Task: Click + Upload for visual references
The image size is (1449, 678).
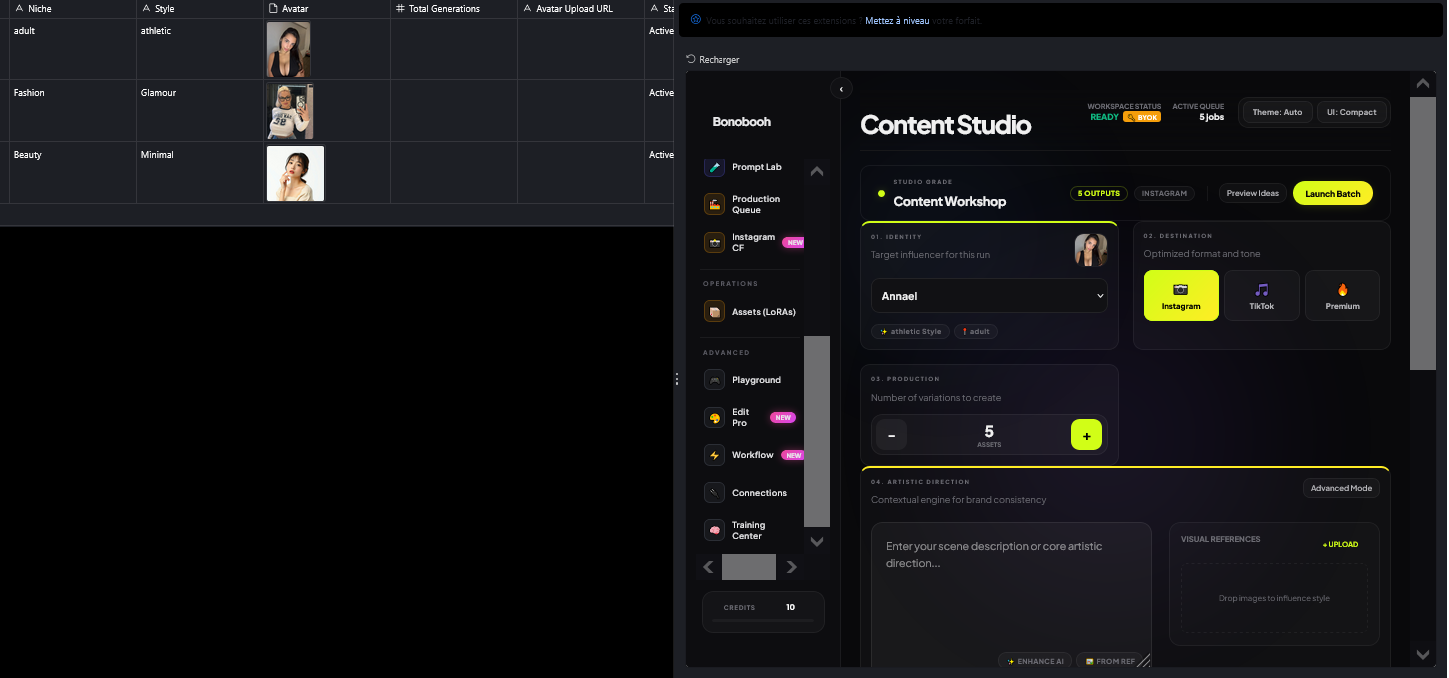Action: (x=1340, y=545)
